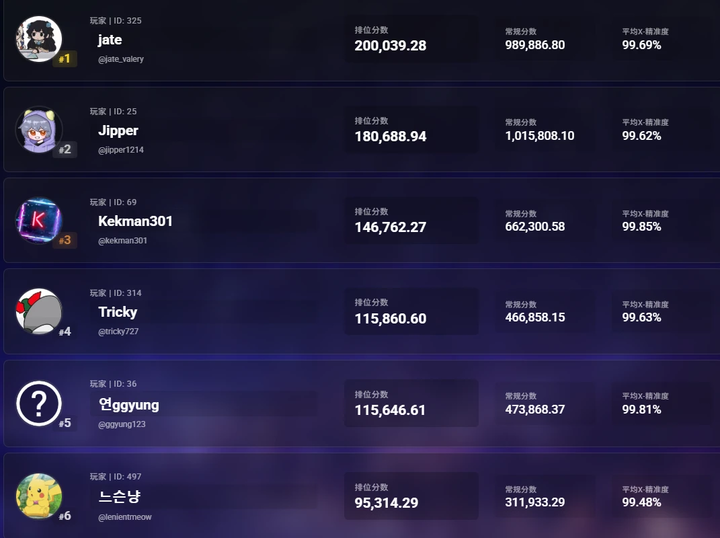The image size is (720, 538).
Task: Click Kekman301's neon K avatar
Action: [x=39, y=220]
